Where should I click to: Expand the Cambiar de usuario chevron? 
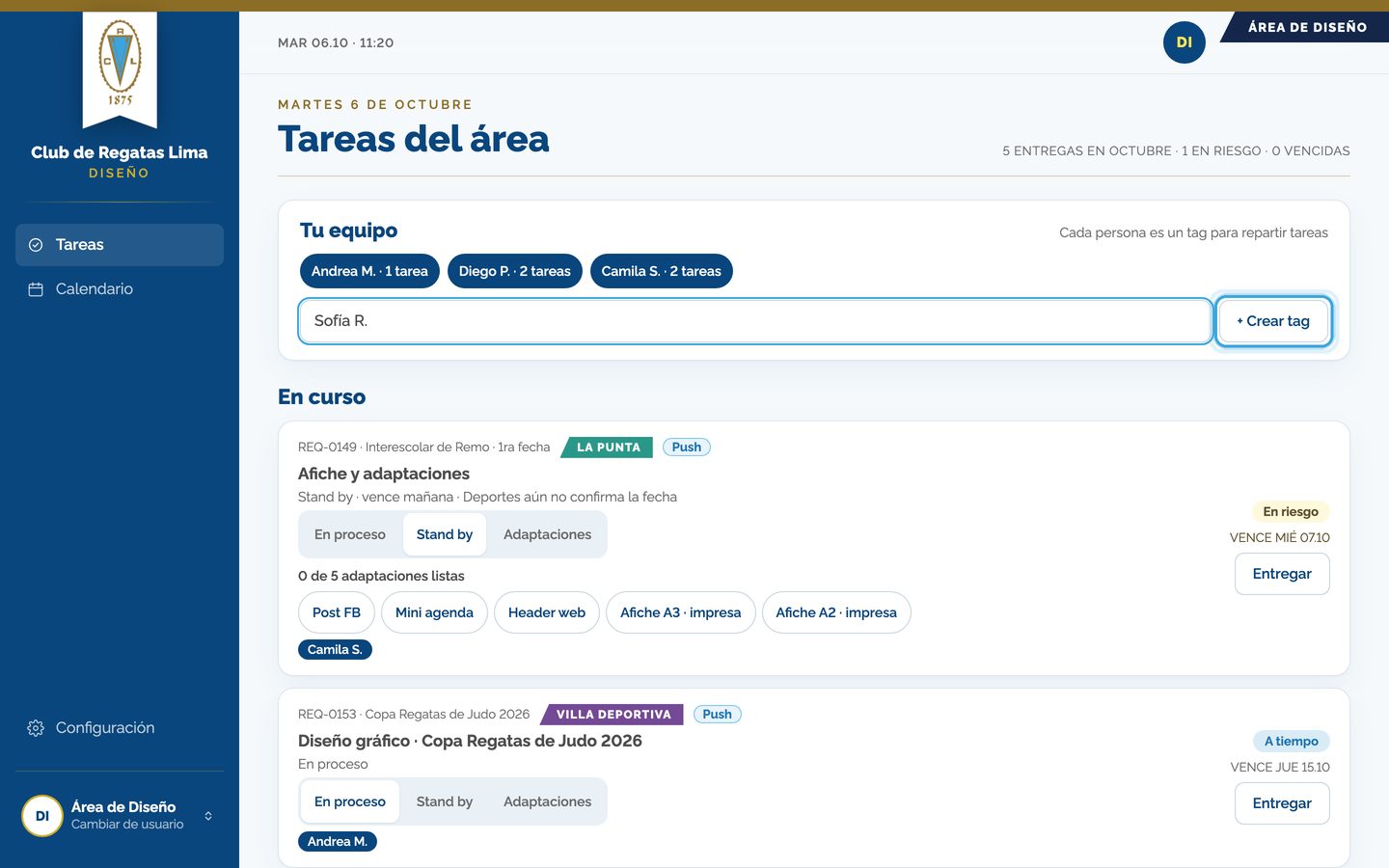[x=208, y=816]
